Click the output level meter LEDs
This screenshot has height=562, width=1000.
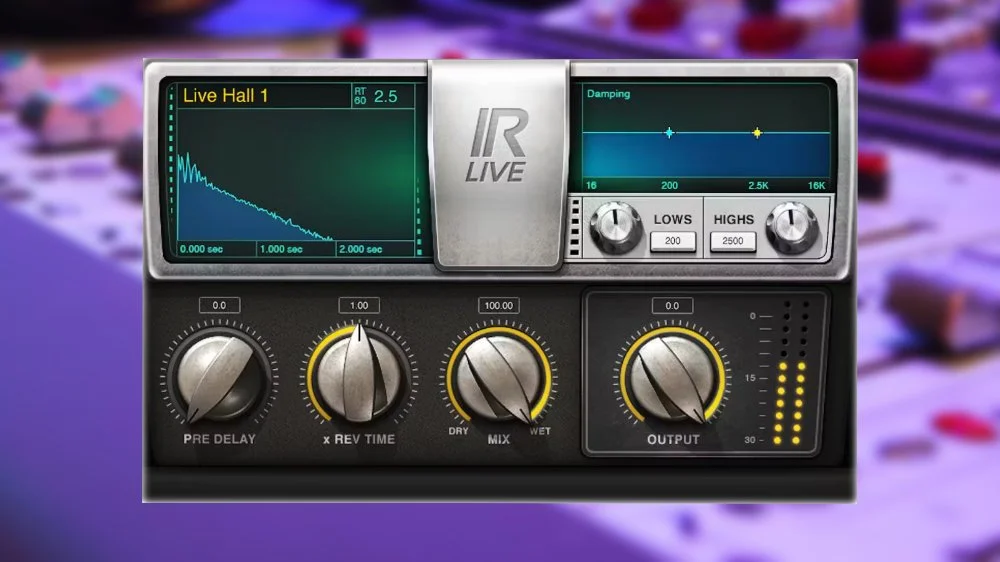click(791, 371)
